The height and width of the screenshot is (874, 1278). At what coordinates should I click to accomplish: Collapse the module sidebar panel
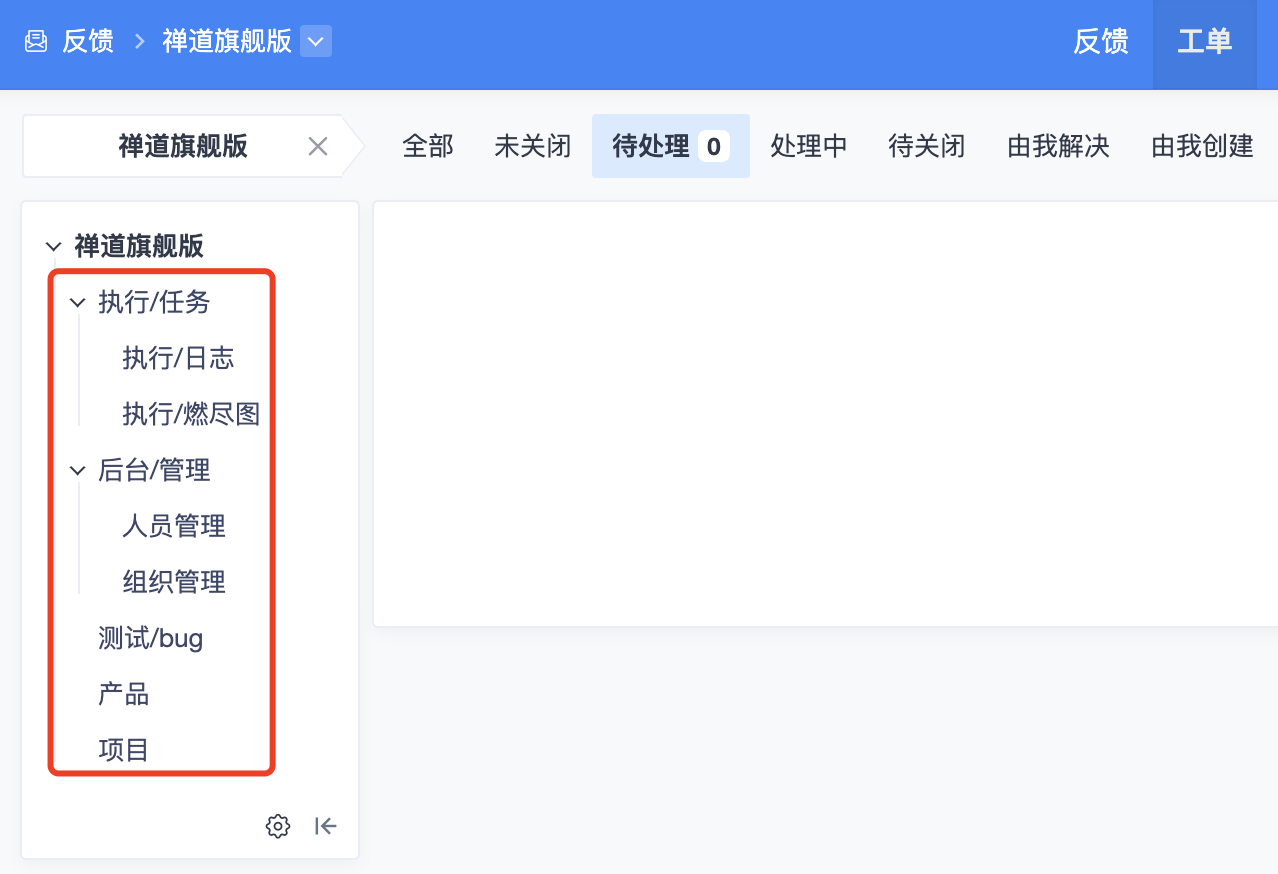tap(325, 826)
